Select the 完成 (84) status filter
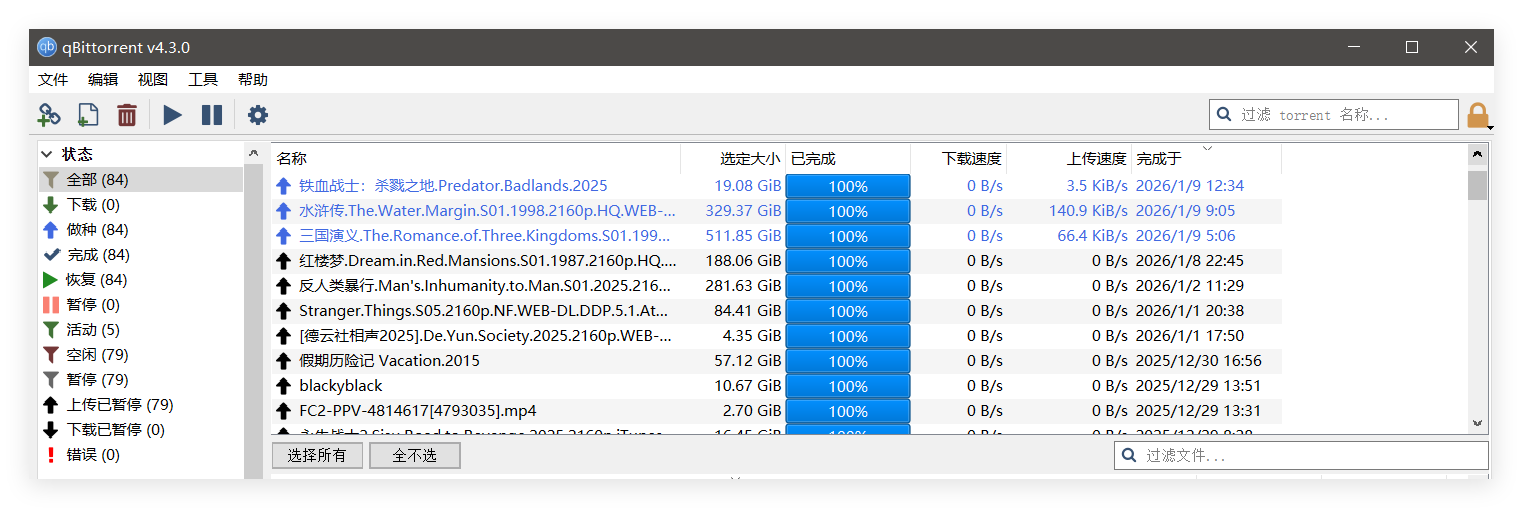Viewport: 1523px width, 508px height. pos(141,255)
